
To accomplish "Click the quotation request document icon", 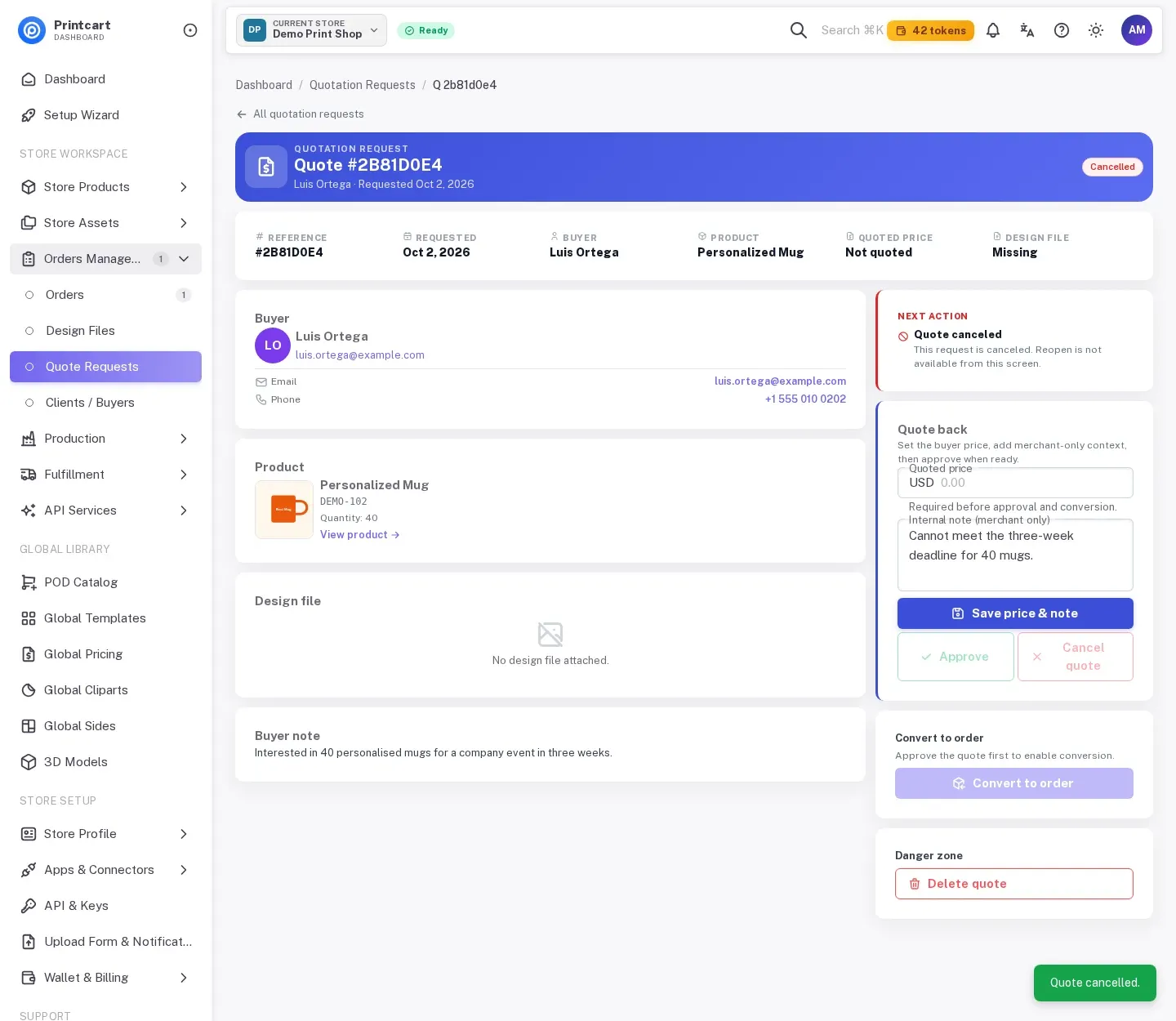I will (x=266, y=167).
